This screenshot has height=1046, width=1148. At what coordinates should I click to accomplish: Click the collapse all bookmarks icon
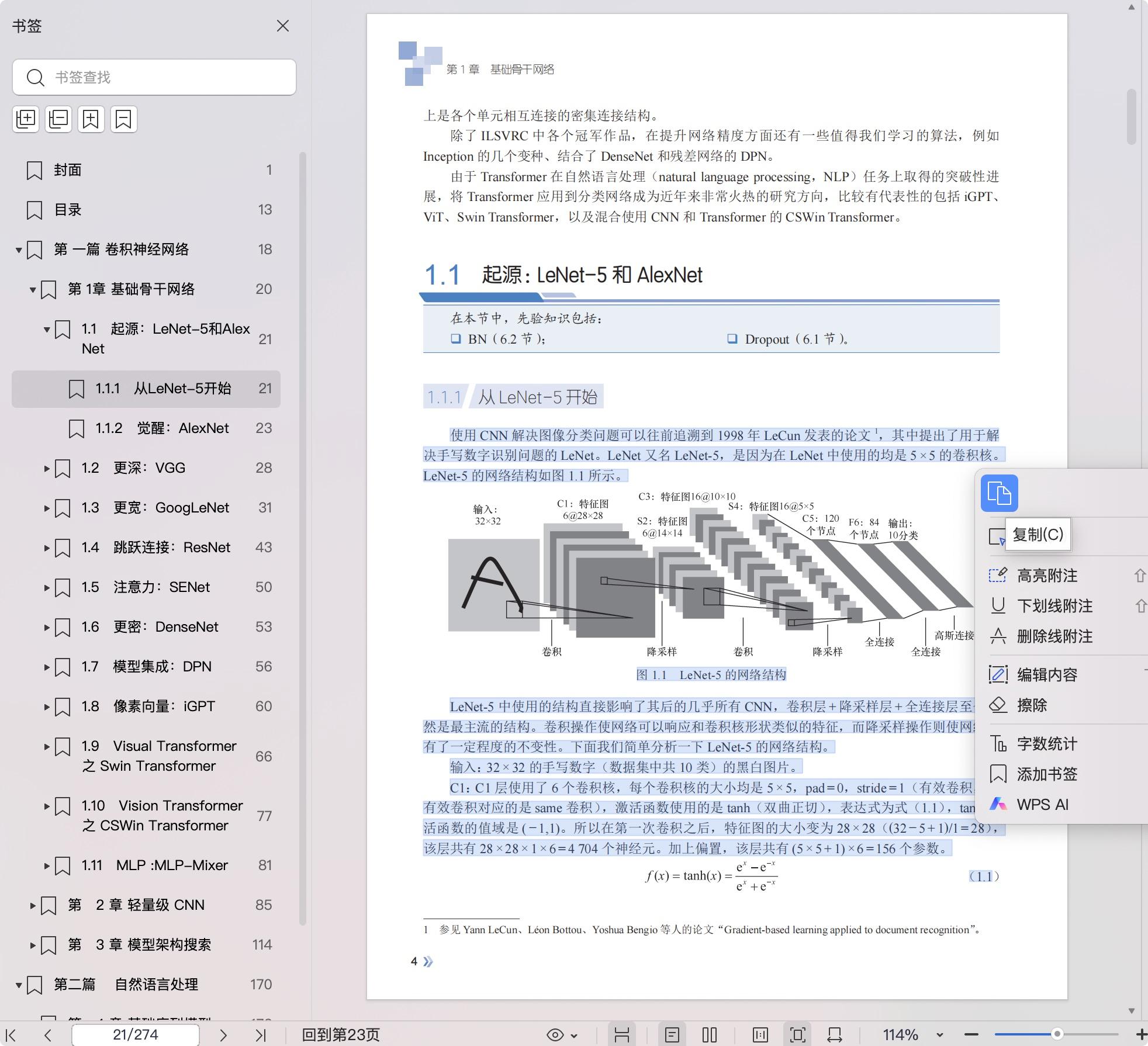coord(58,119)
